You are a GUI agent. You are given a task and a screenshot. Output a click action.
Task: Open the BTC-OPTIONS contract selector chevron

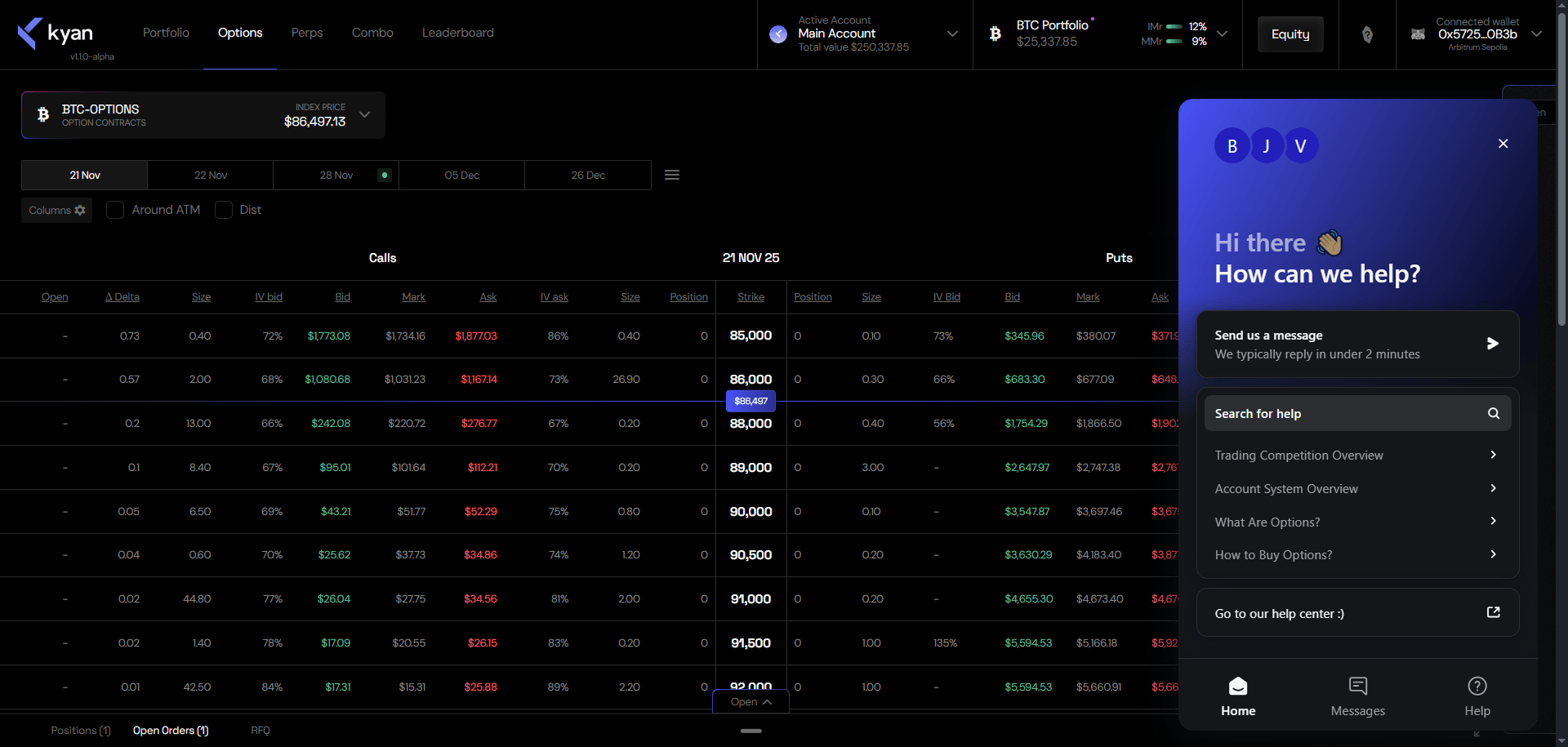[365, 115]
